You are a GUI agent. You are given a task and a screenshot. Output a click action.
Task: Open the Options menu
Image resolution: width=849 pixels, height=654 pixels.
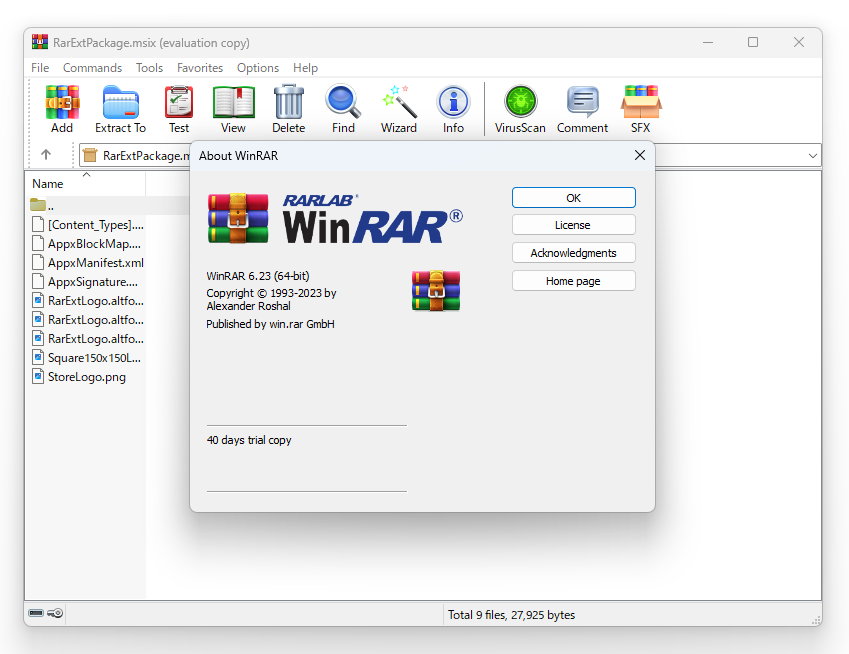click(x=258, y=67)
